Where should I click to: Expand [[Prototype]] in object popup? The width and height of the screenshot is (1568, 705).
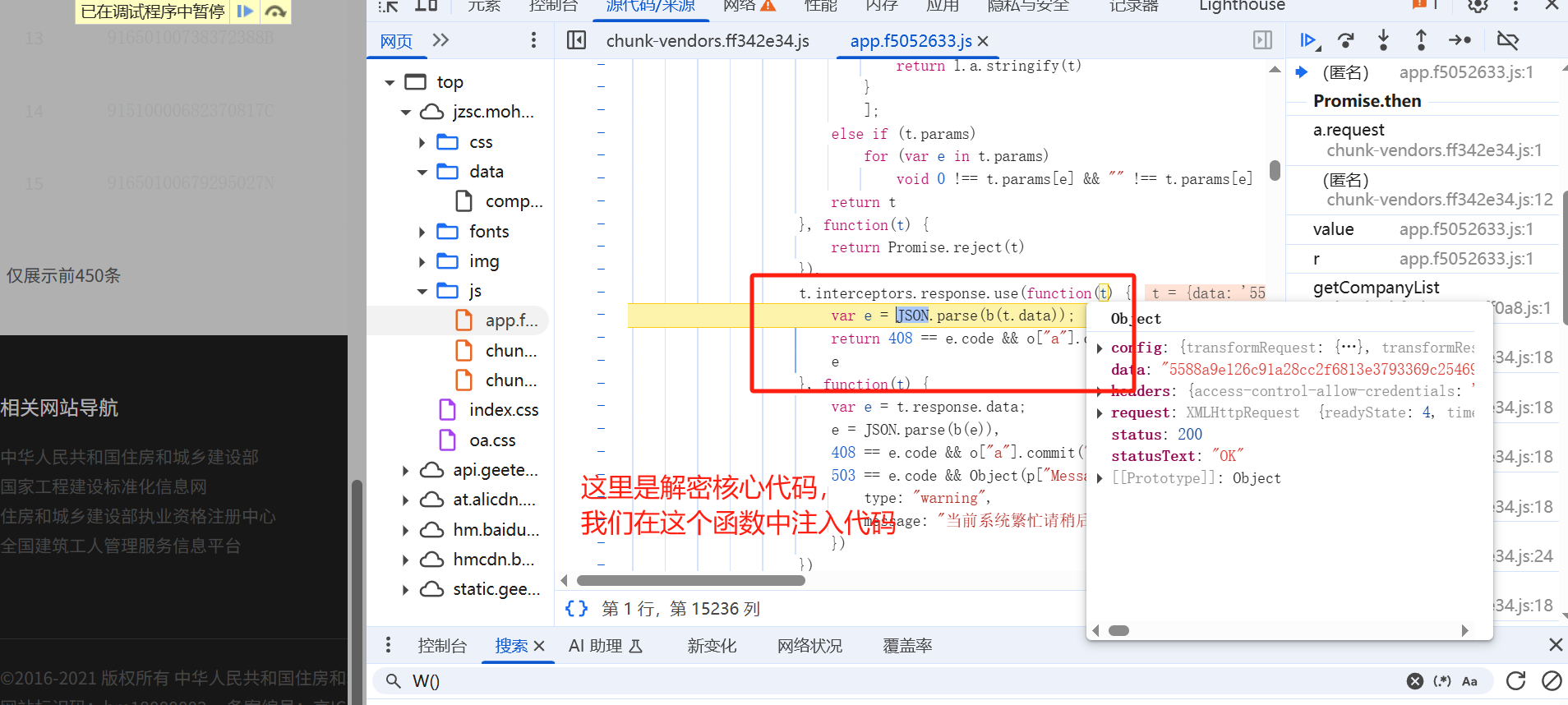[x=1100, y=478]
